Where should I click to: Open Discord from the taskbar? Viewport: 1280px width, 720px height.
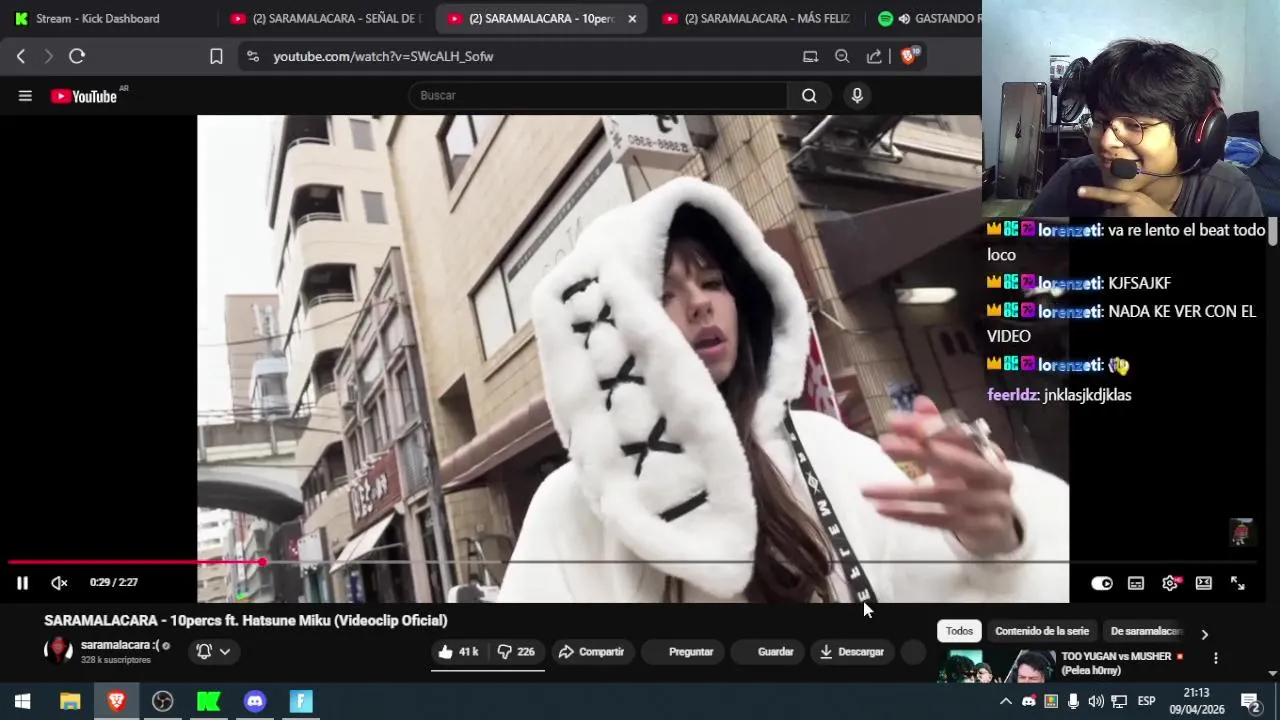[255, 701]
